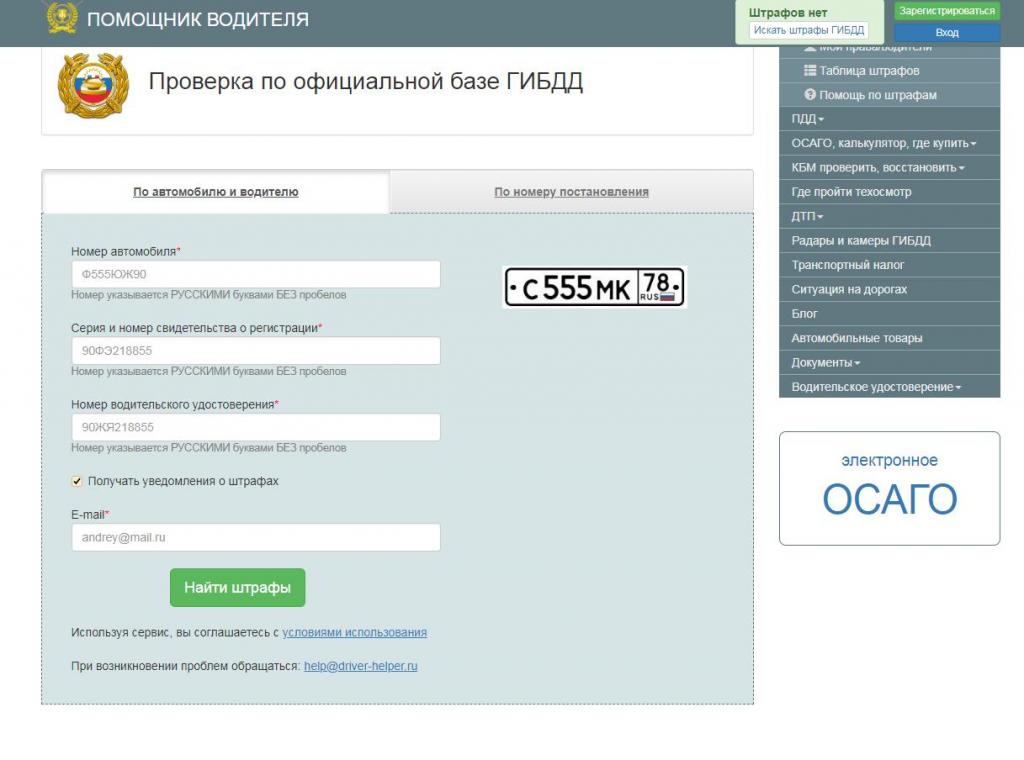Click the table icon next to Таблица штрафов
Image resolution: width=1024 pixels, height=760 pixels.
click(x=810, y=71)
